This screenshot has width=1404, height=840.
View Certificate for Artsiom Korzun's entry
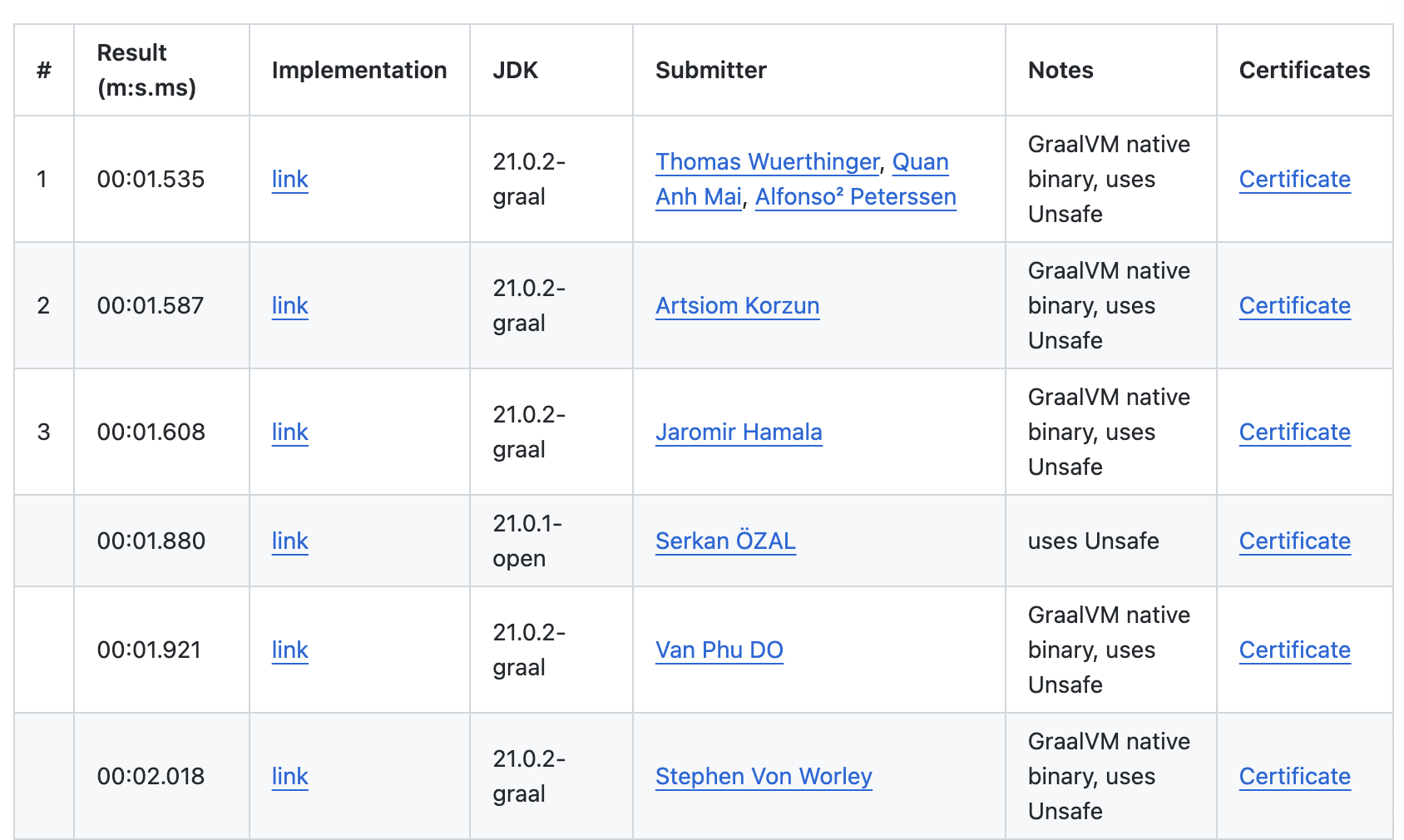point(1294,305)
